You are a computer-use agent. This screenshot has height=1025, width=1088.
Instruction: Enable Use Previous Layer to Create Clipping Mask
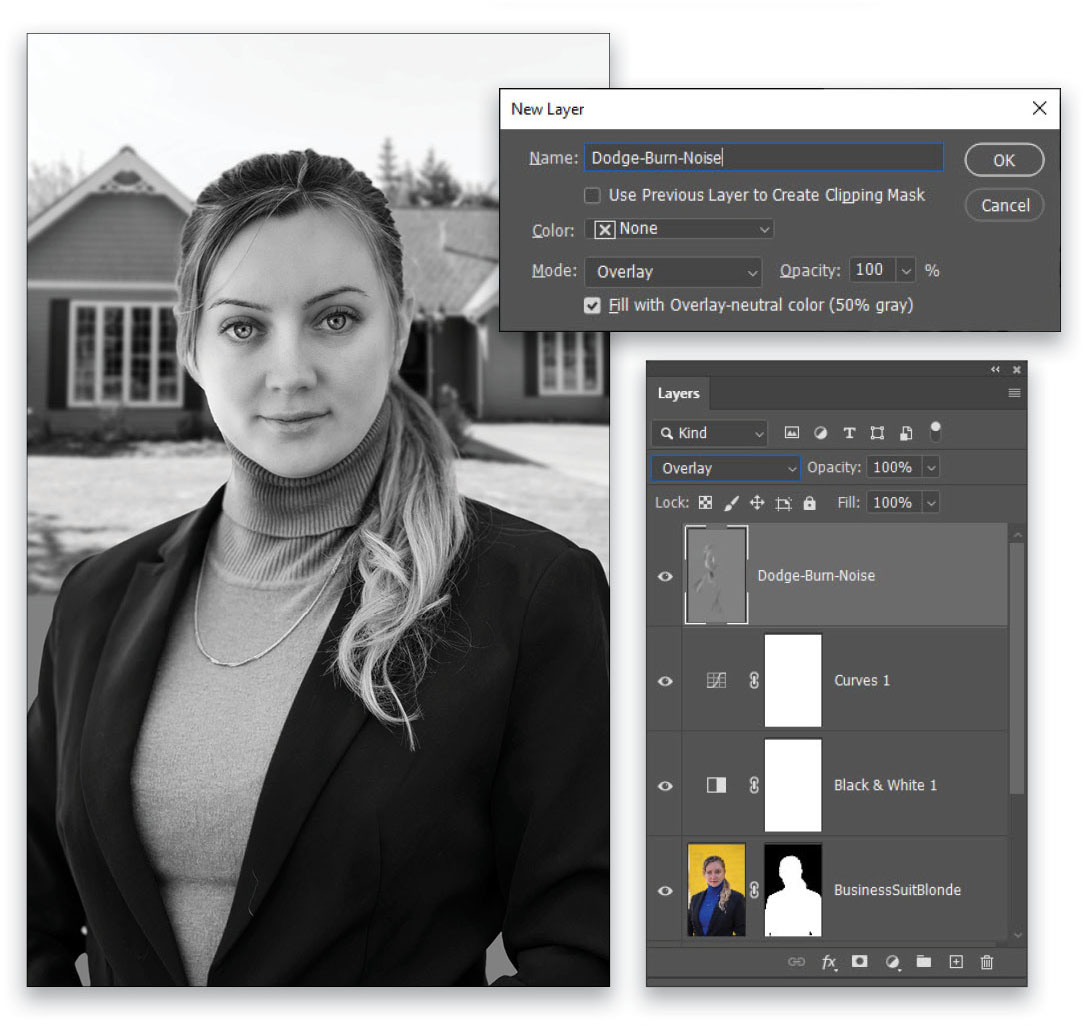pyautogui.click(x=592, y=195)
